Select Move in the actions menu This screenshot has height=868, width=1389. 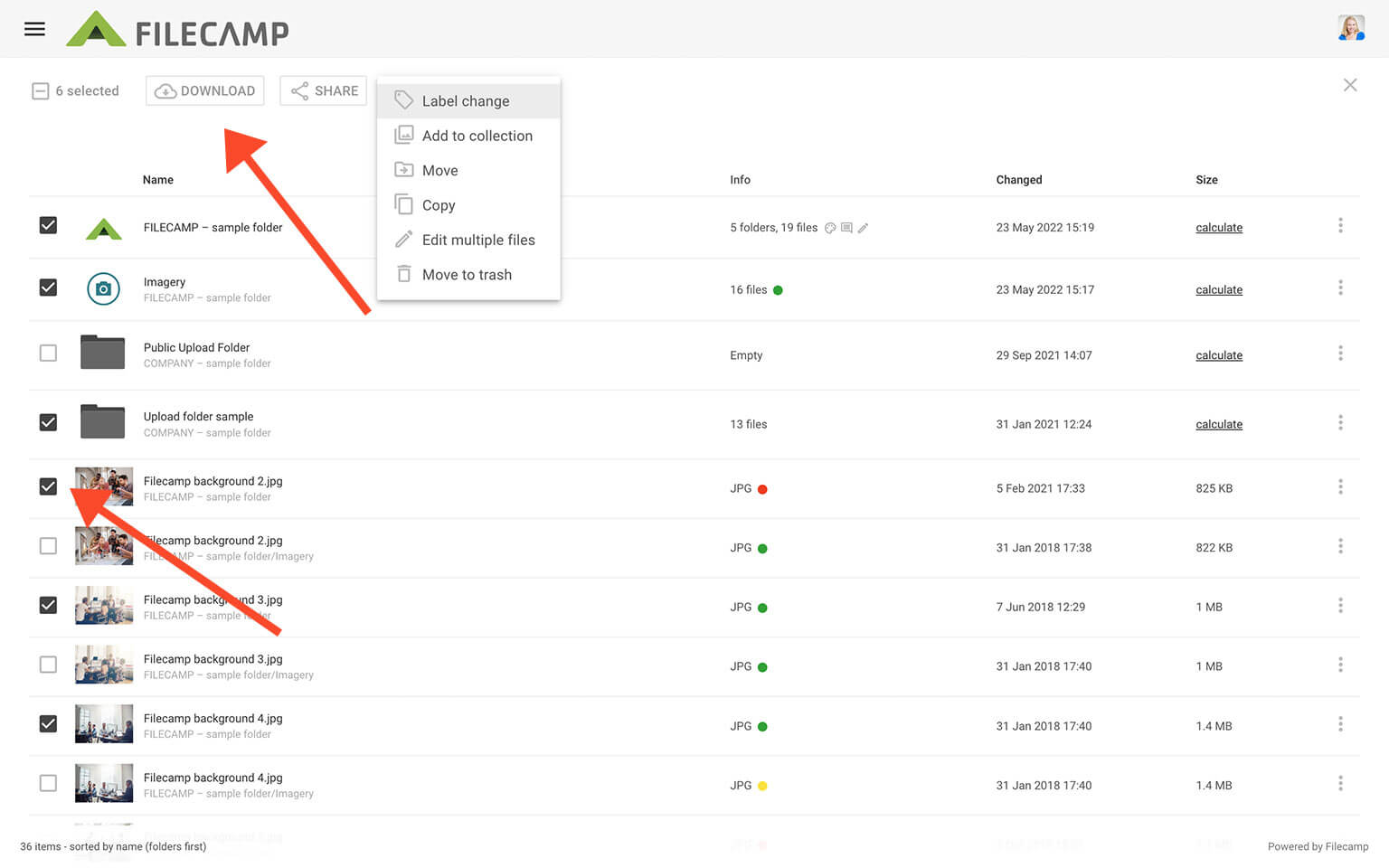click(x=468, y=170)
